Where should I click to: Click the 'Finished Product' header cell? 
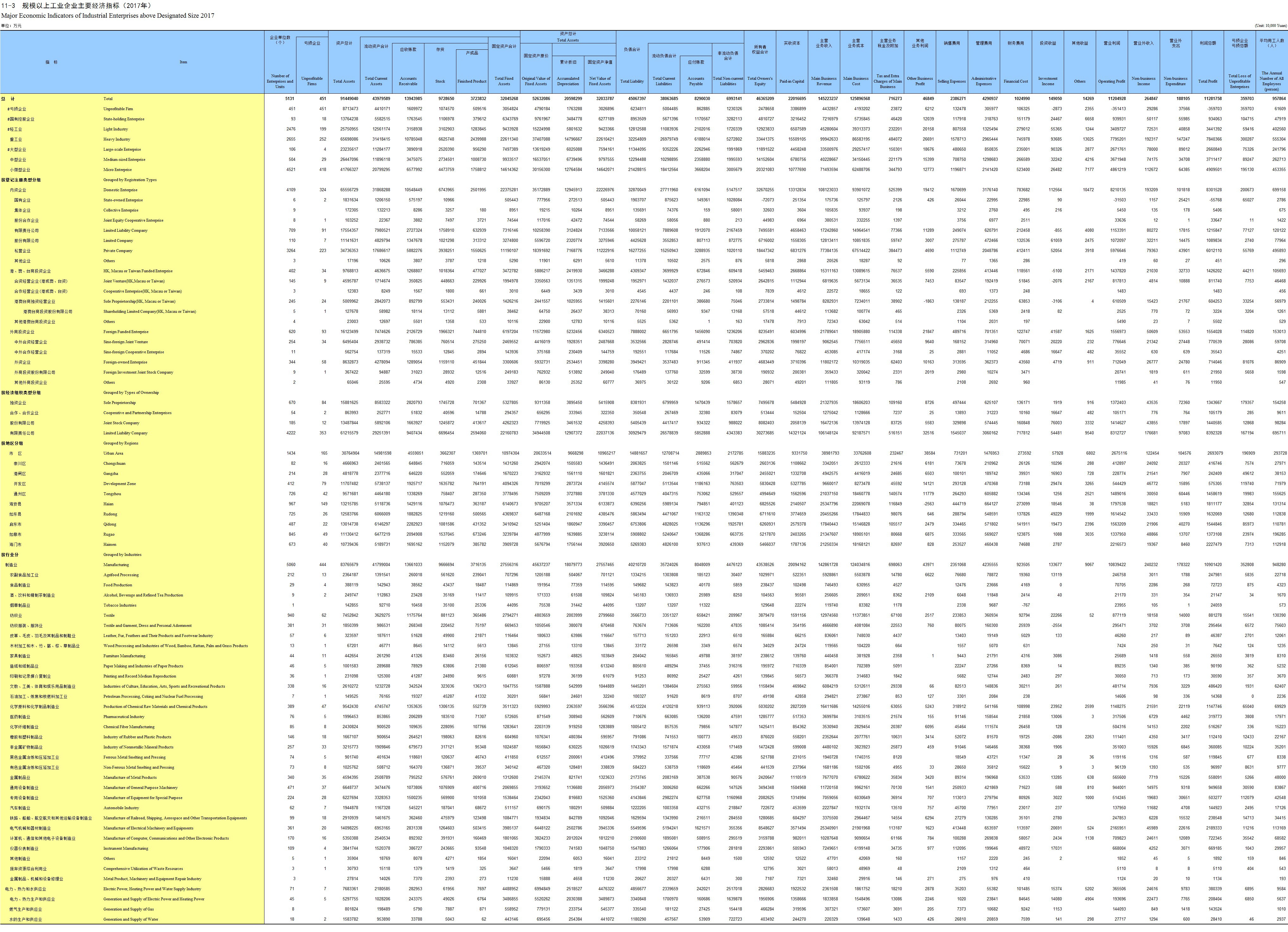click(x=472, y=81)
